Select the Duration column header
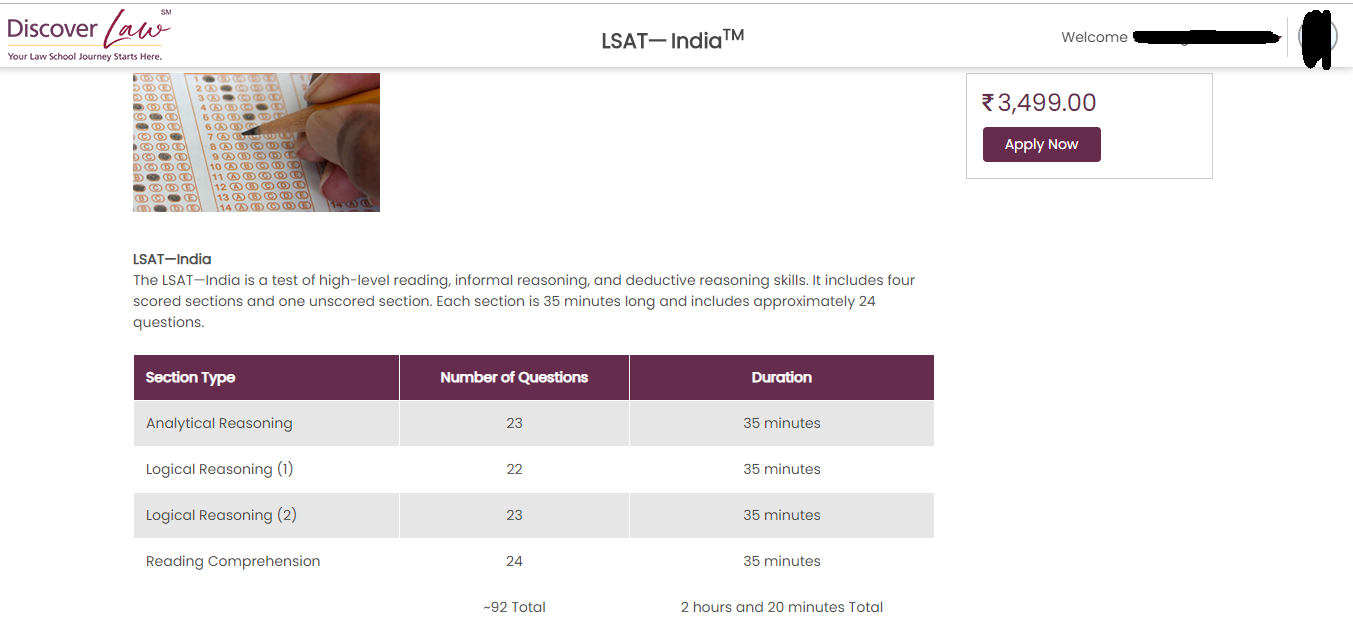1353x629 pixels. pyautogui.click(x=782, y=377)
